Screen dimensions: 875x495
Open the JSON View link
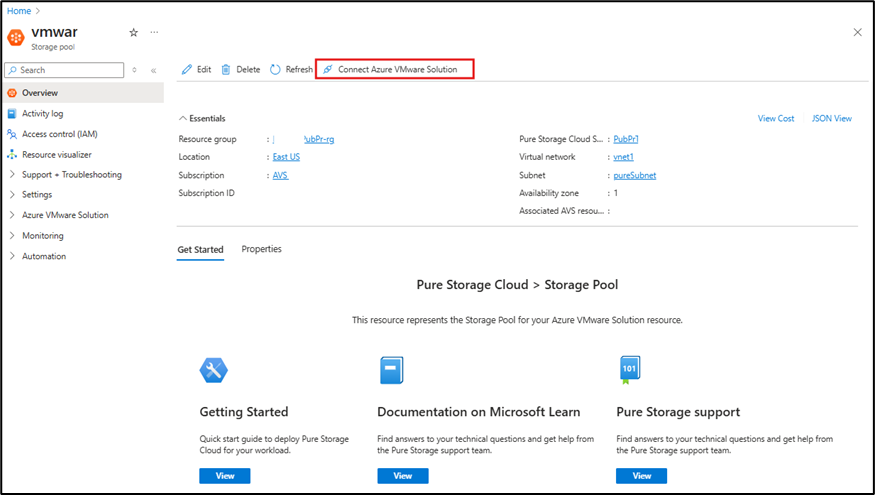click(831, 118)
